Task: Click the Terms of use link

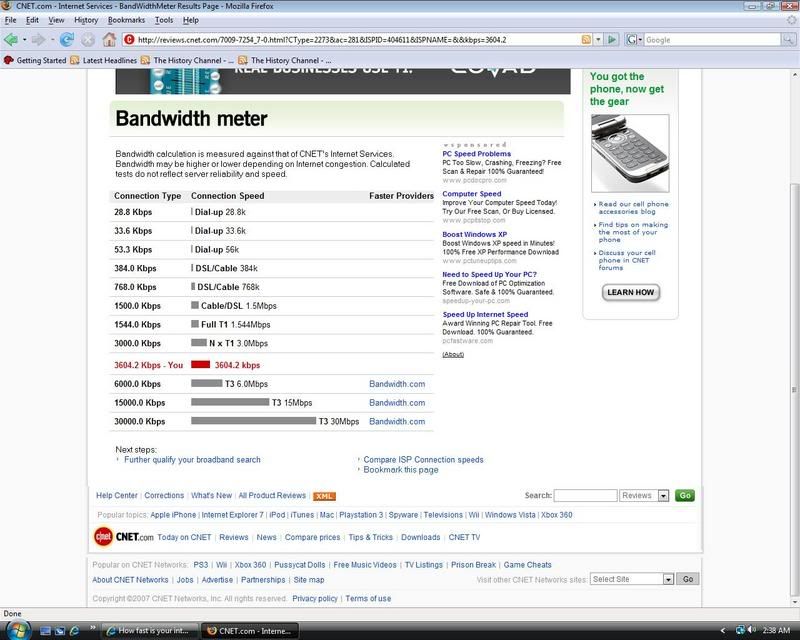Action: pyautogui.click(x=368, y=599)
